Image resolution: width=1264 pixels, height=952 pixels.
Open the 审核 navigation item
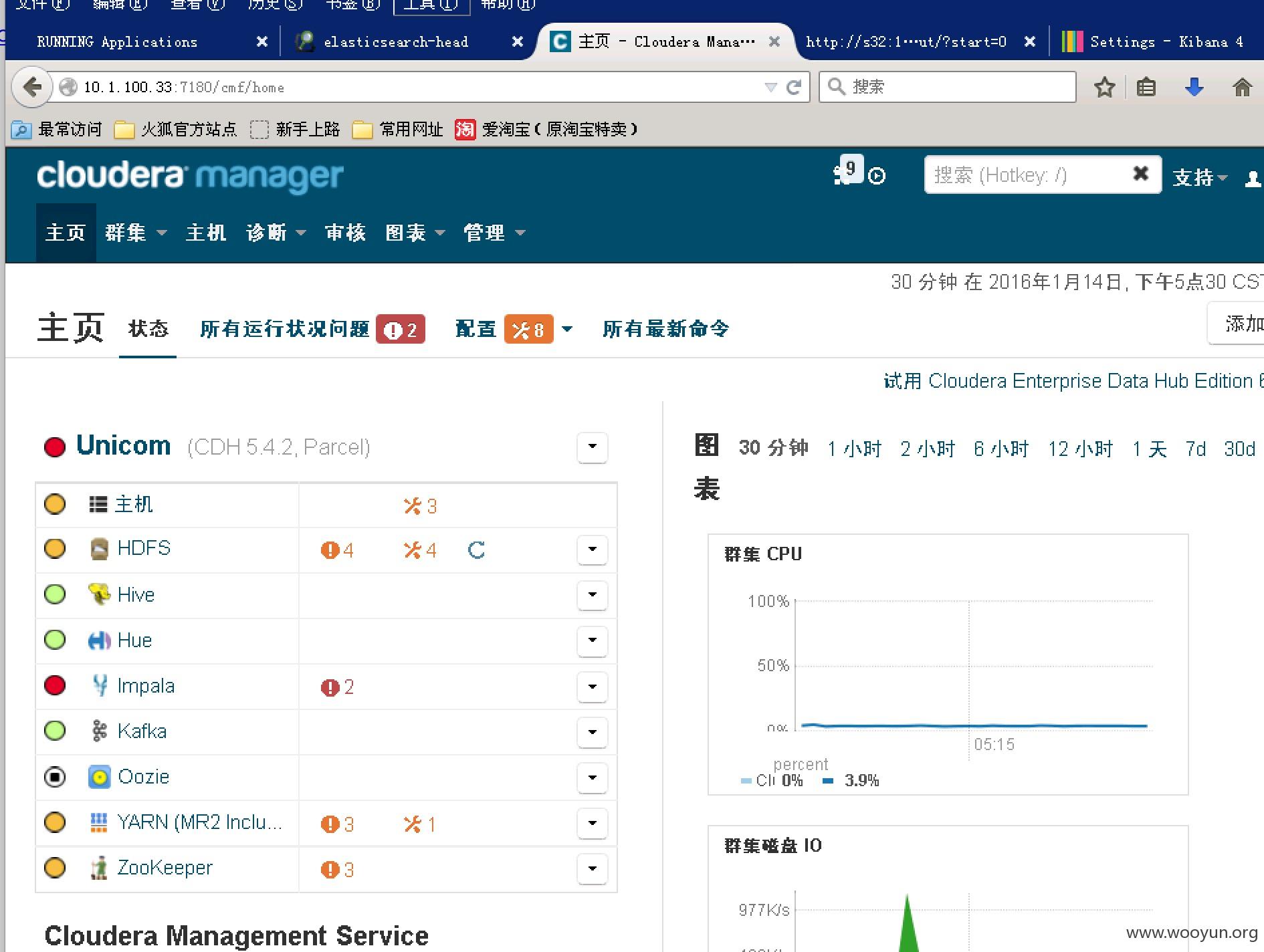tap(345, 233)
